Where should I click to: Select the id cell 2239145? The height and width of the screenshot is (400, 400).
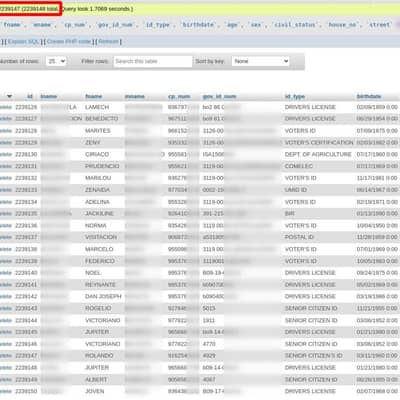click(x=26, y=332)
